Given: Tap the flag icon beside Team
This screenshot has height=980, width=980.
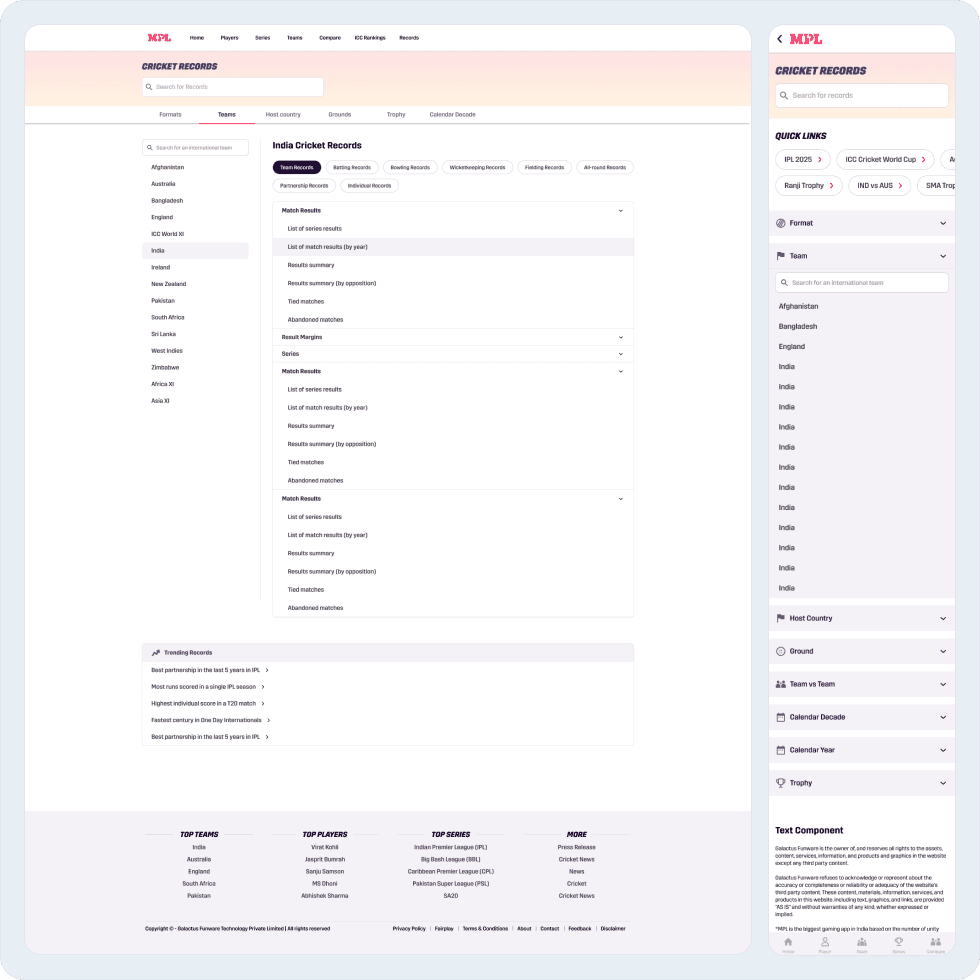Looking at the screenshot, I should (x=781, y=256).
